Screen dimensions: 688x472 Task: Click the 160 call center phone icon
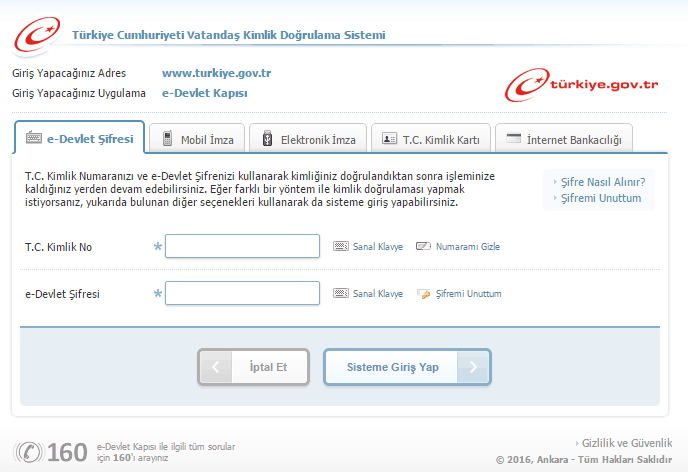tap(30, 452)
